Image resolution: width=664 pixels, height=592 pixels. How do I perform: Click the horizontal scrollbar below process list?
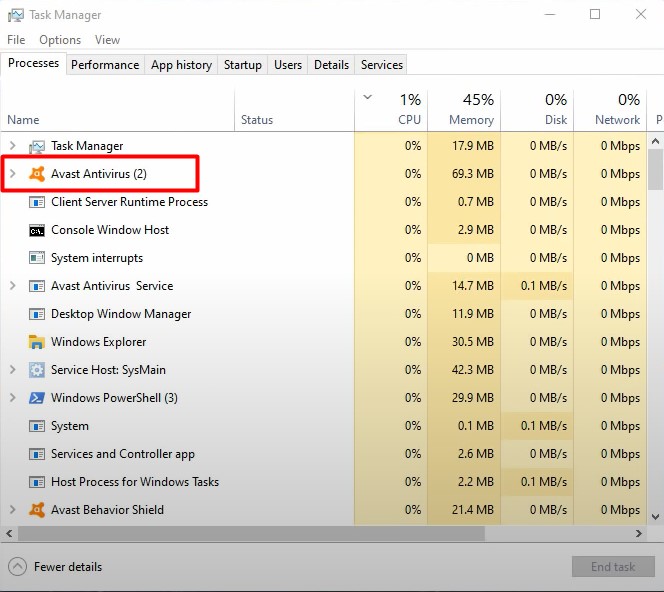(x=300, y=533)
